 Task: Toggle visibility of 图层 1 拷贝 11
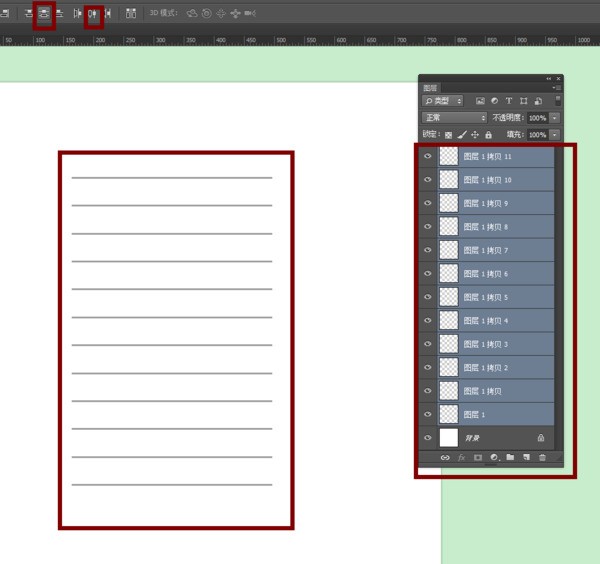pyautogui.click(x=428, y=156)
